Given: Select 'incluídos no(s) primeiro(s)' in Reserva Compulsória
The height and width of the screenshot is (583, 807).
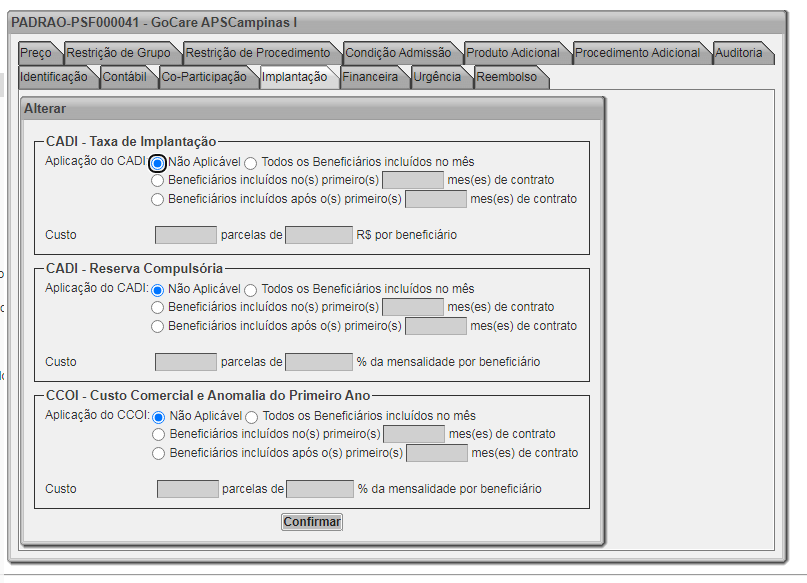Looking at the screenshot, I should pyautogui.click(x=157, y=308).
